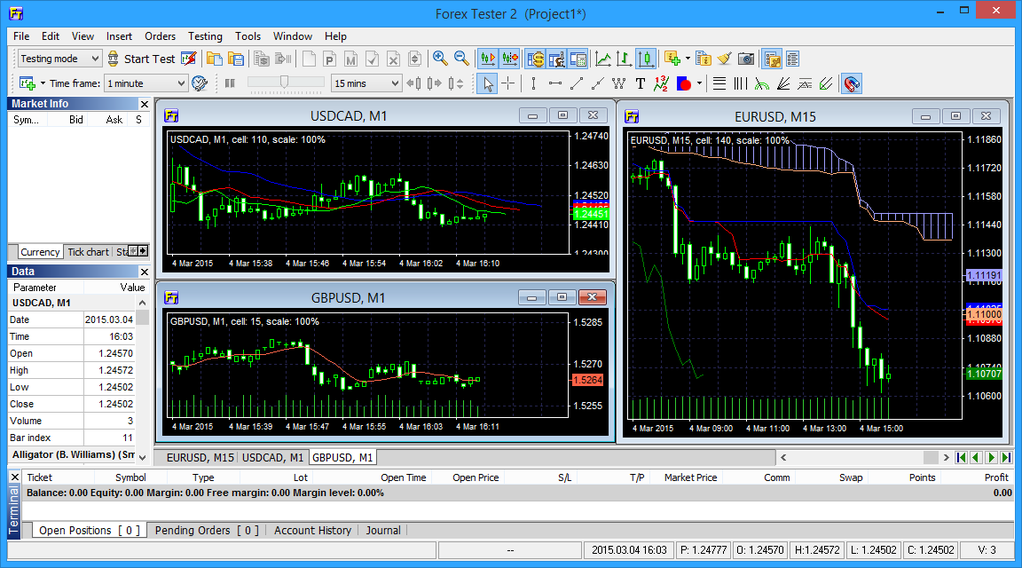The image size is (1022, 568).
Task: Click the shapes tool icon
Action: coord(683,83)
